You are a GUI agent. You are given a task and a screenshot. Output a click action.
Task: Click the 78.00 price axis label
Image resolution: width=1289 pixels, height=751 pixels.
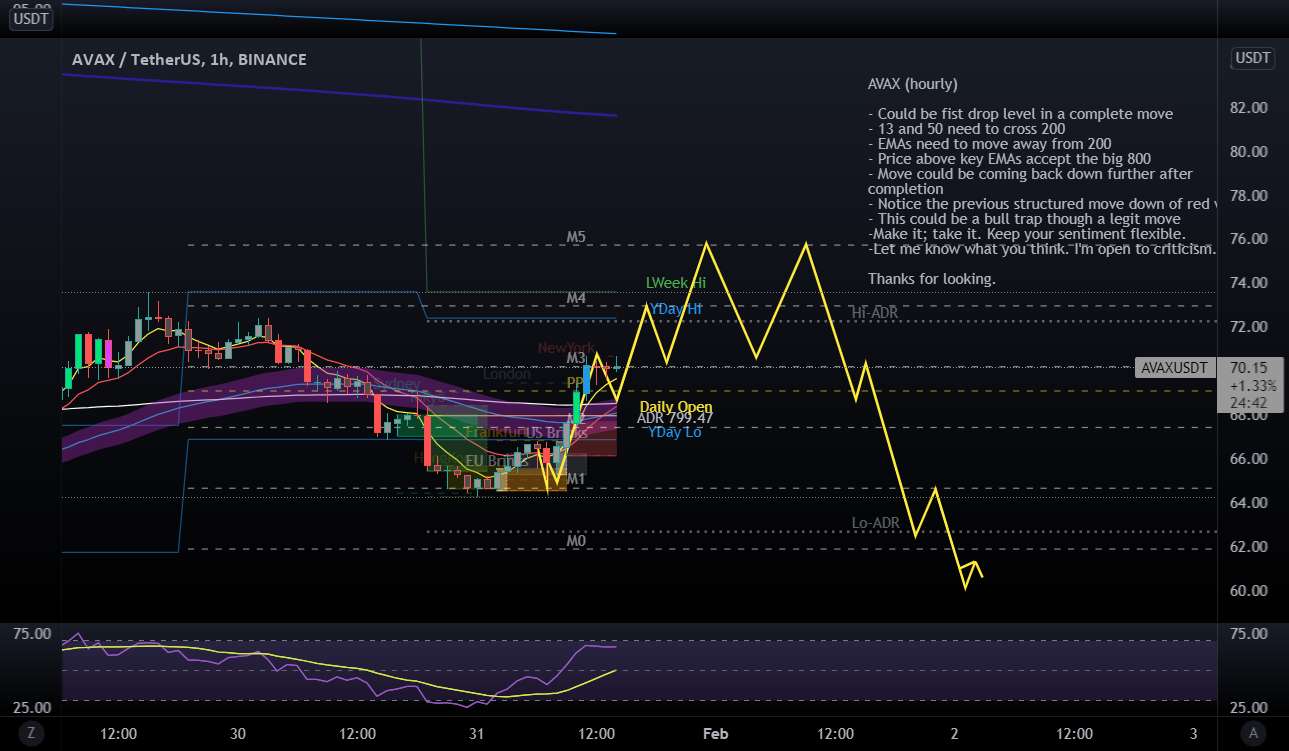point(1247,196)
